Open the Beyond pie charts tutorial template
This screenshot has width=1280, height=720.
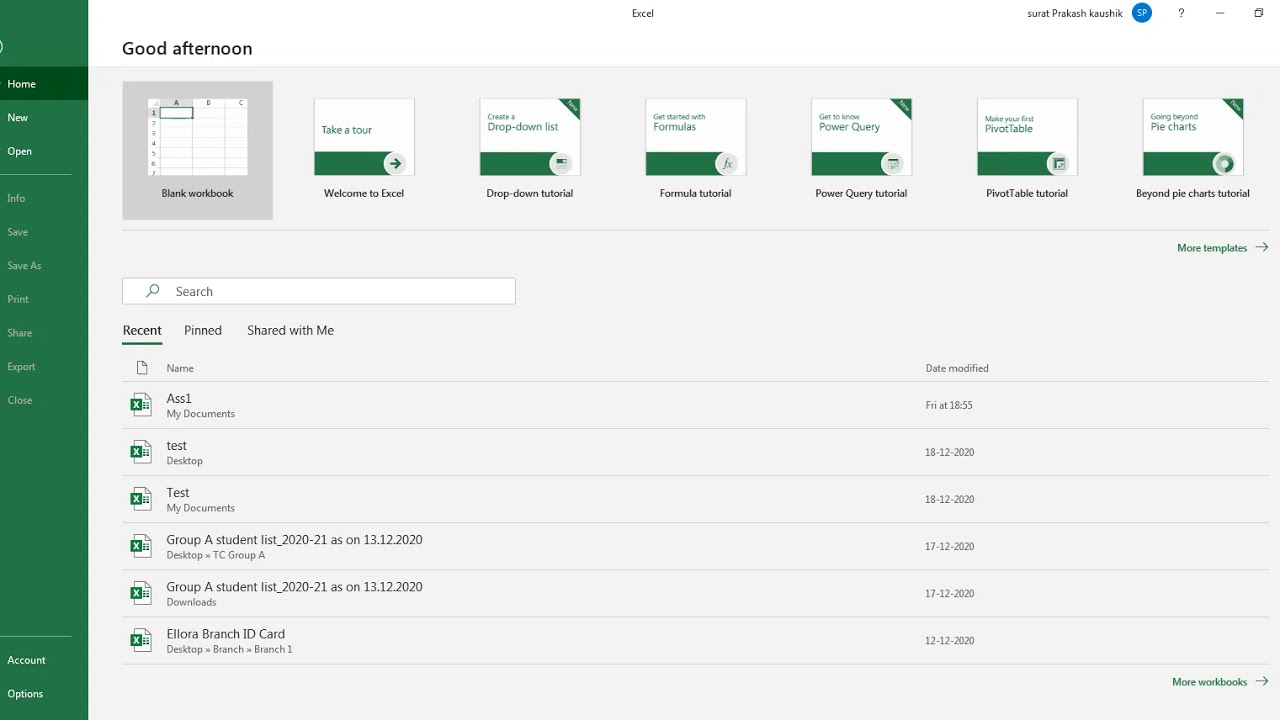point(1193,150)
